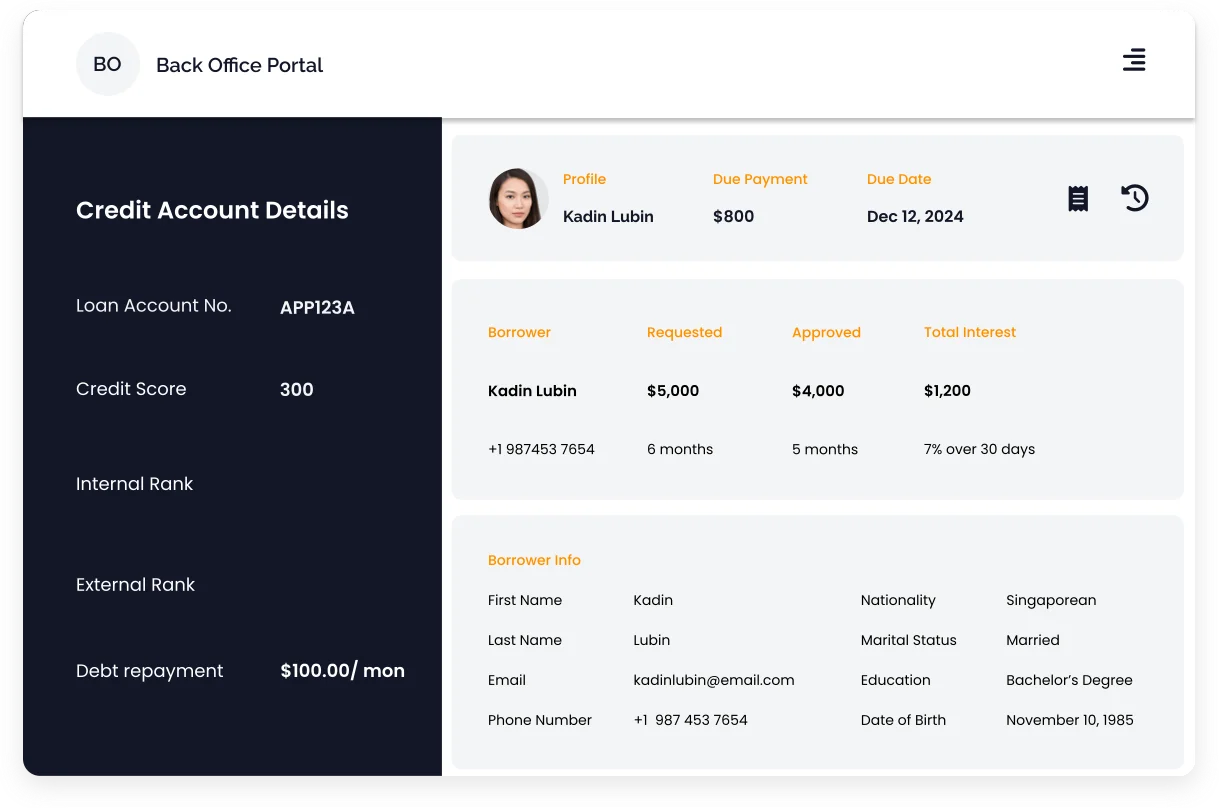
Task: Select the $1,200 total interest
Action: 948,391
